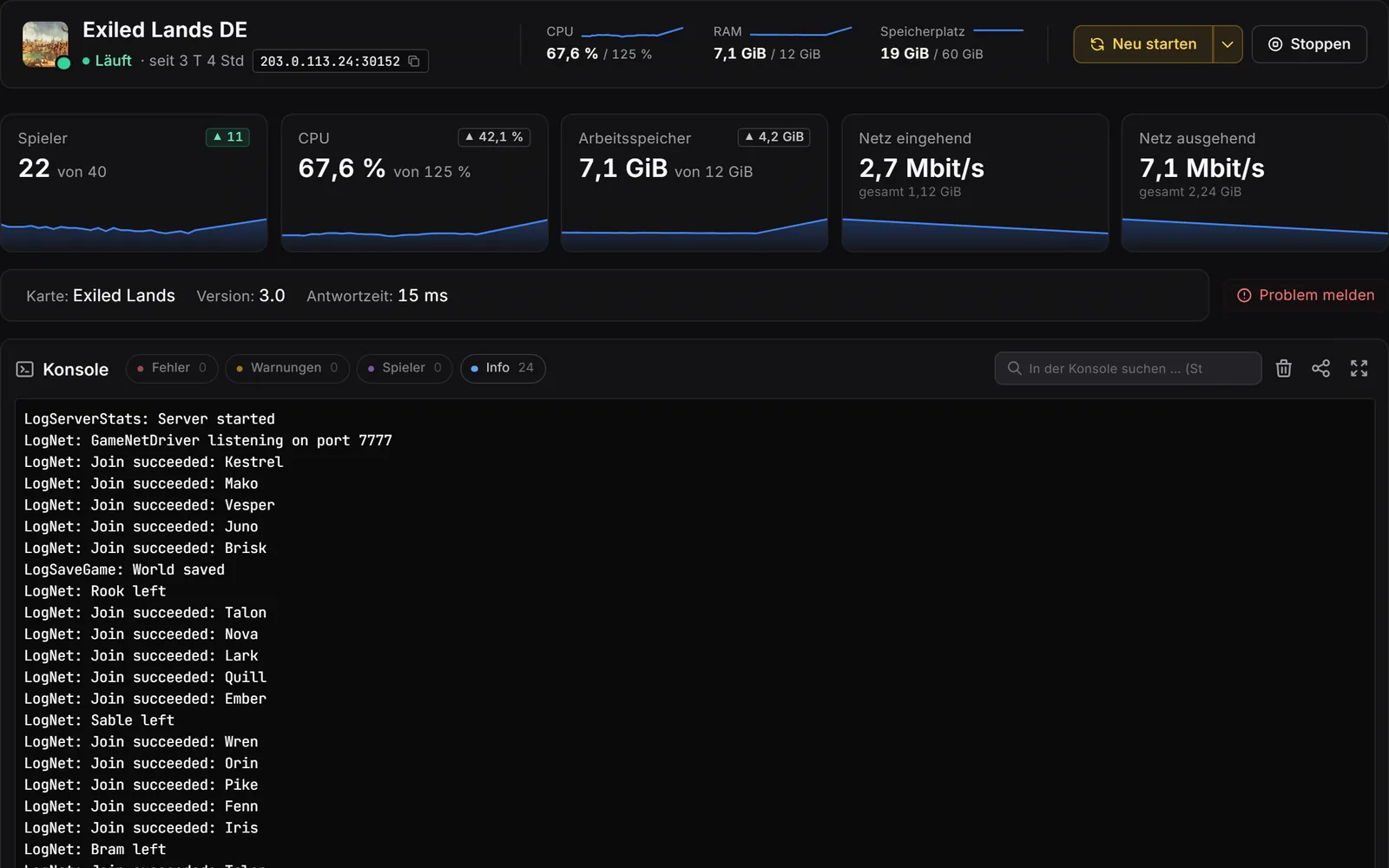The height and width of the screenshot is (868, 1389).
Task: Toggle the Spieler log filter
Action: [405, 368]
